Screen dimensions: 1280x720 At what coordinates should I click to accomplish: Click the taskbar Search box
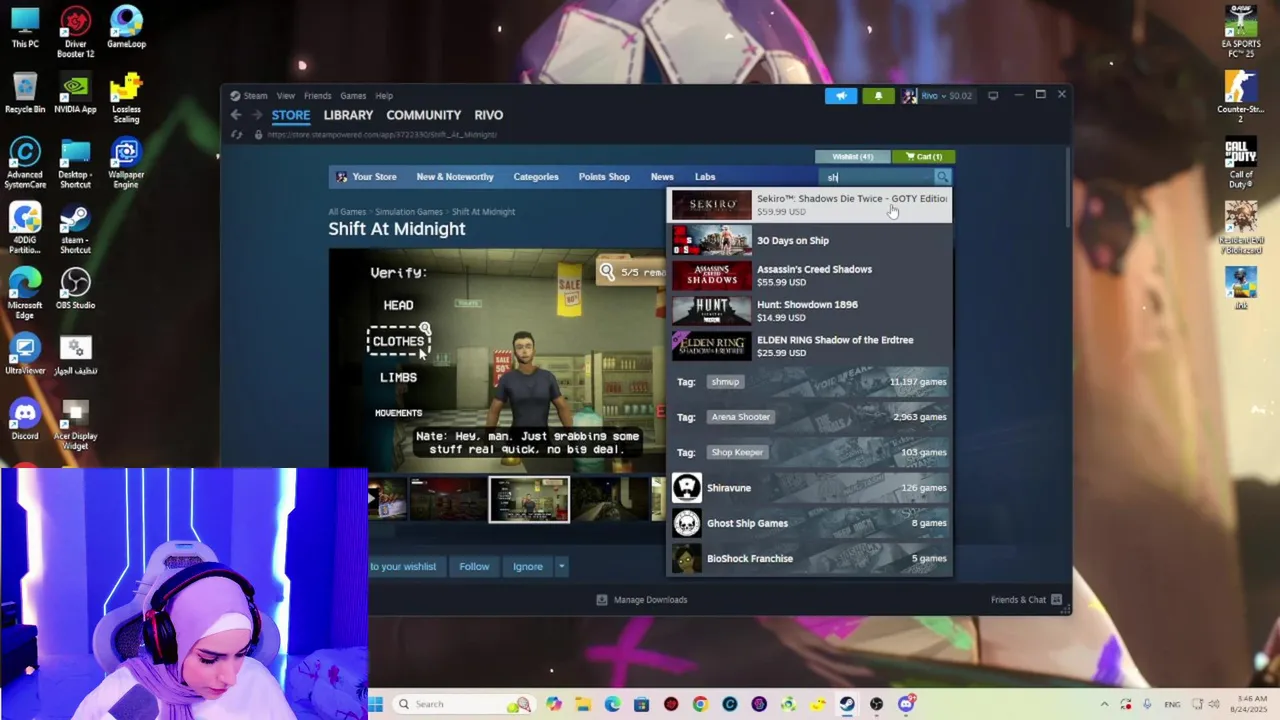coord(463,704)
